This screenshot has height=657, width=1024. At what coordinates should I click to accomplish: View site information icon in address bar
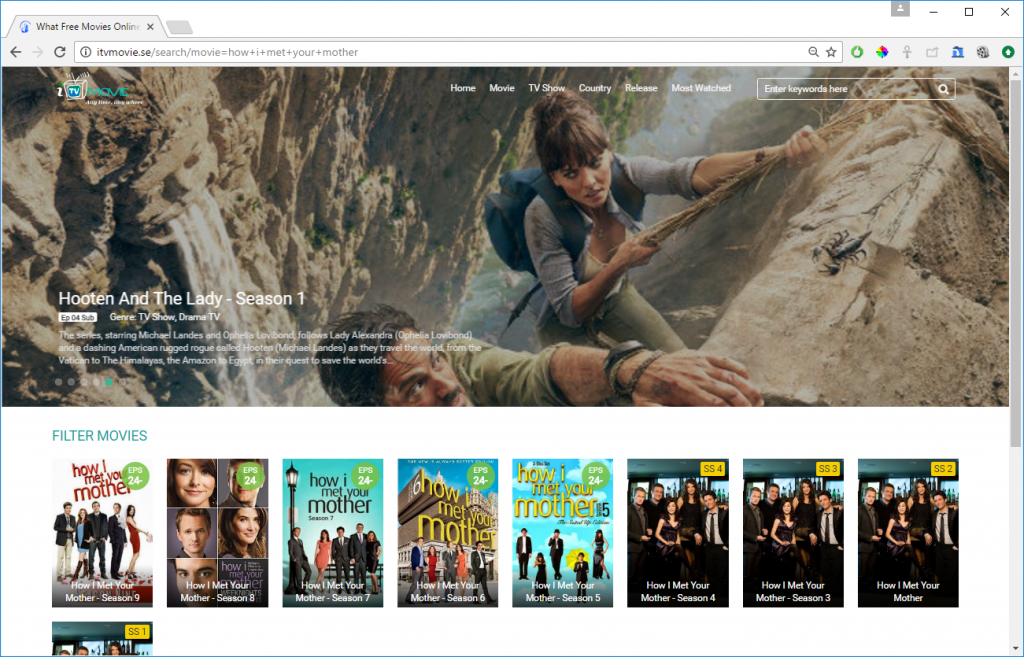click(x=86, y=52)
